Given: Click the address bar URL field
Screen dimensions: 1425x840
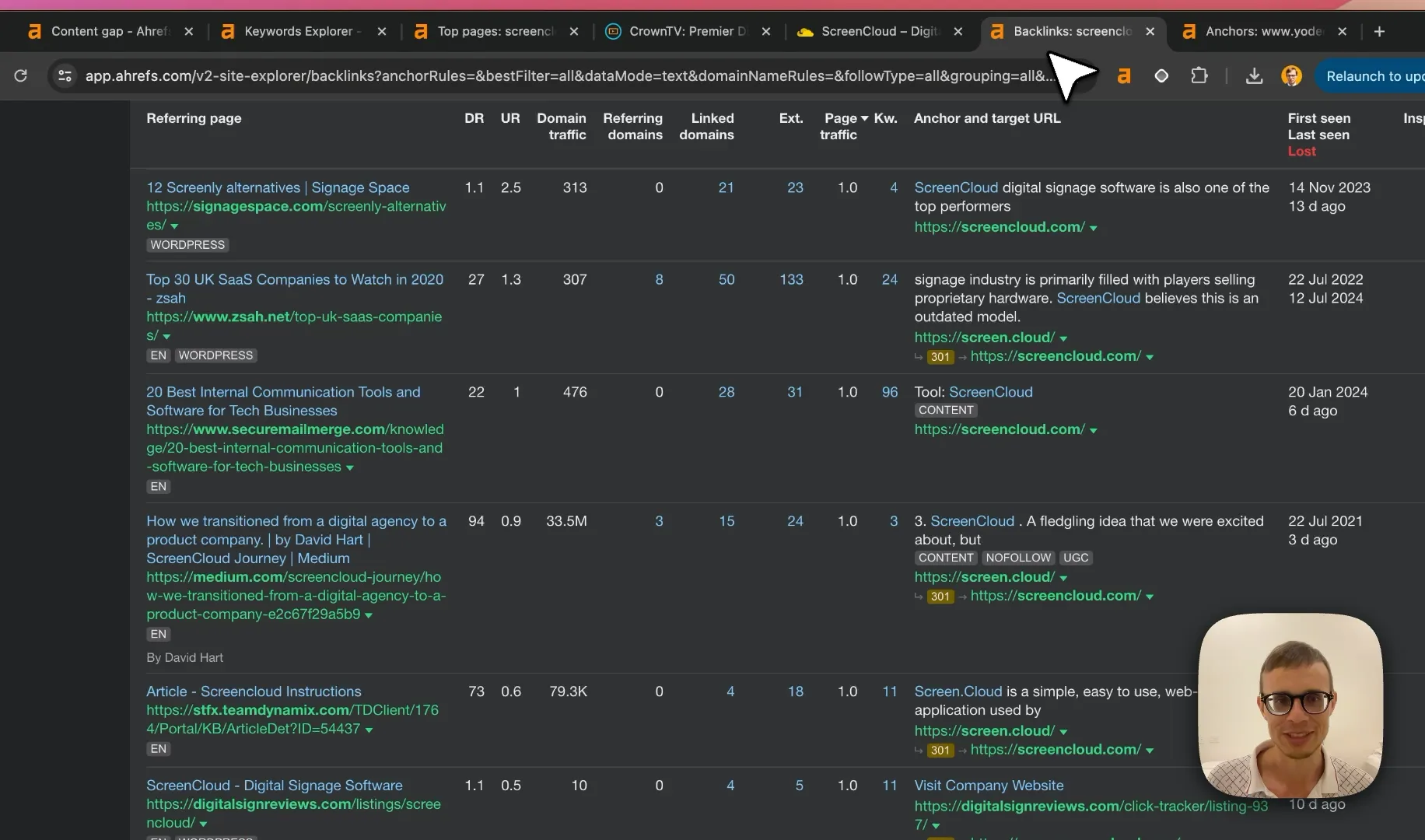Looking at the screenshot, I should [x=564, y=75].
